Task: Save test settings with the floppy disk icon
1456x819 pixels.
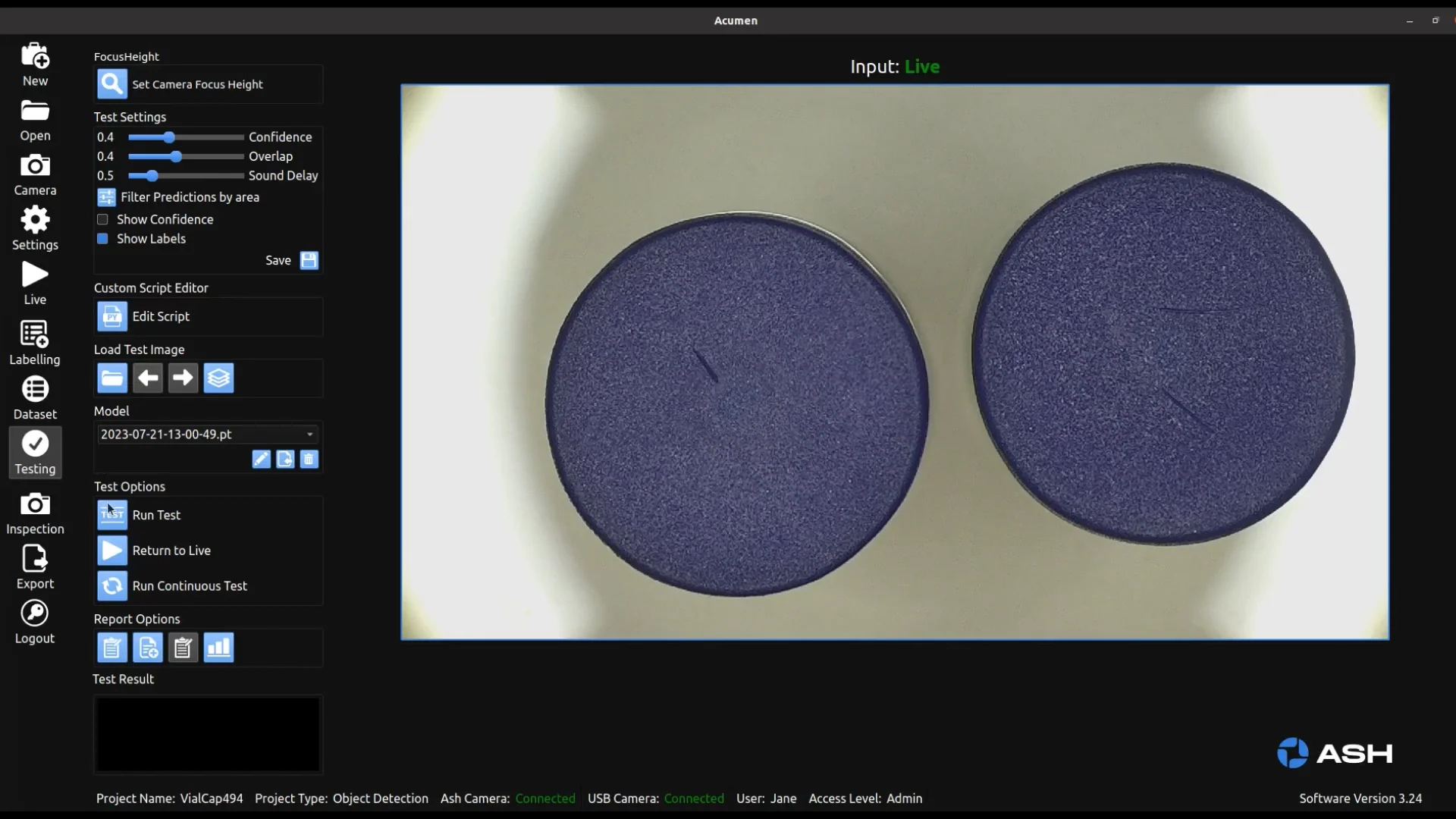Action: 309,260
